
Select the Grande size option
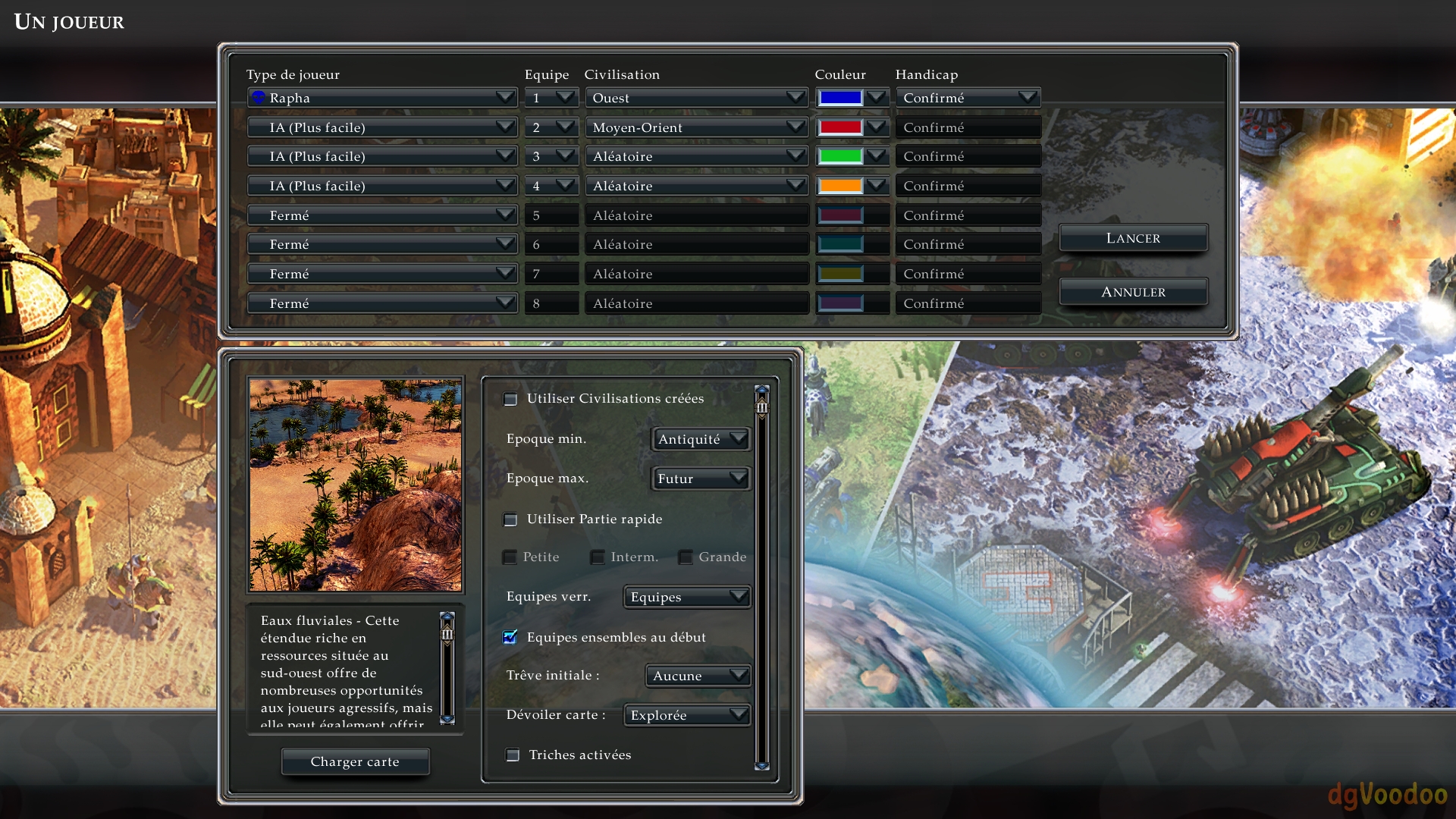coord(686,557)
